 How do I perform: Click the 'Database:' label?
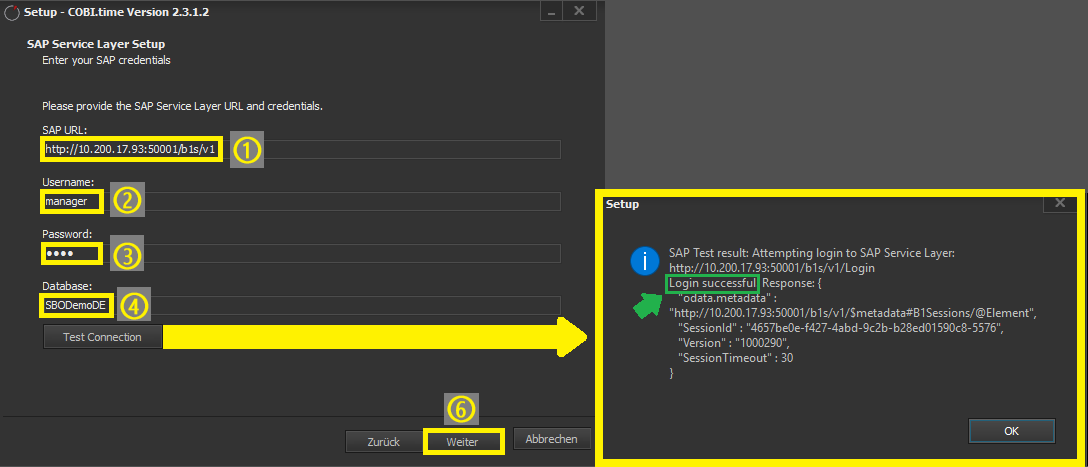(x=67, y=286)
